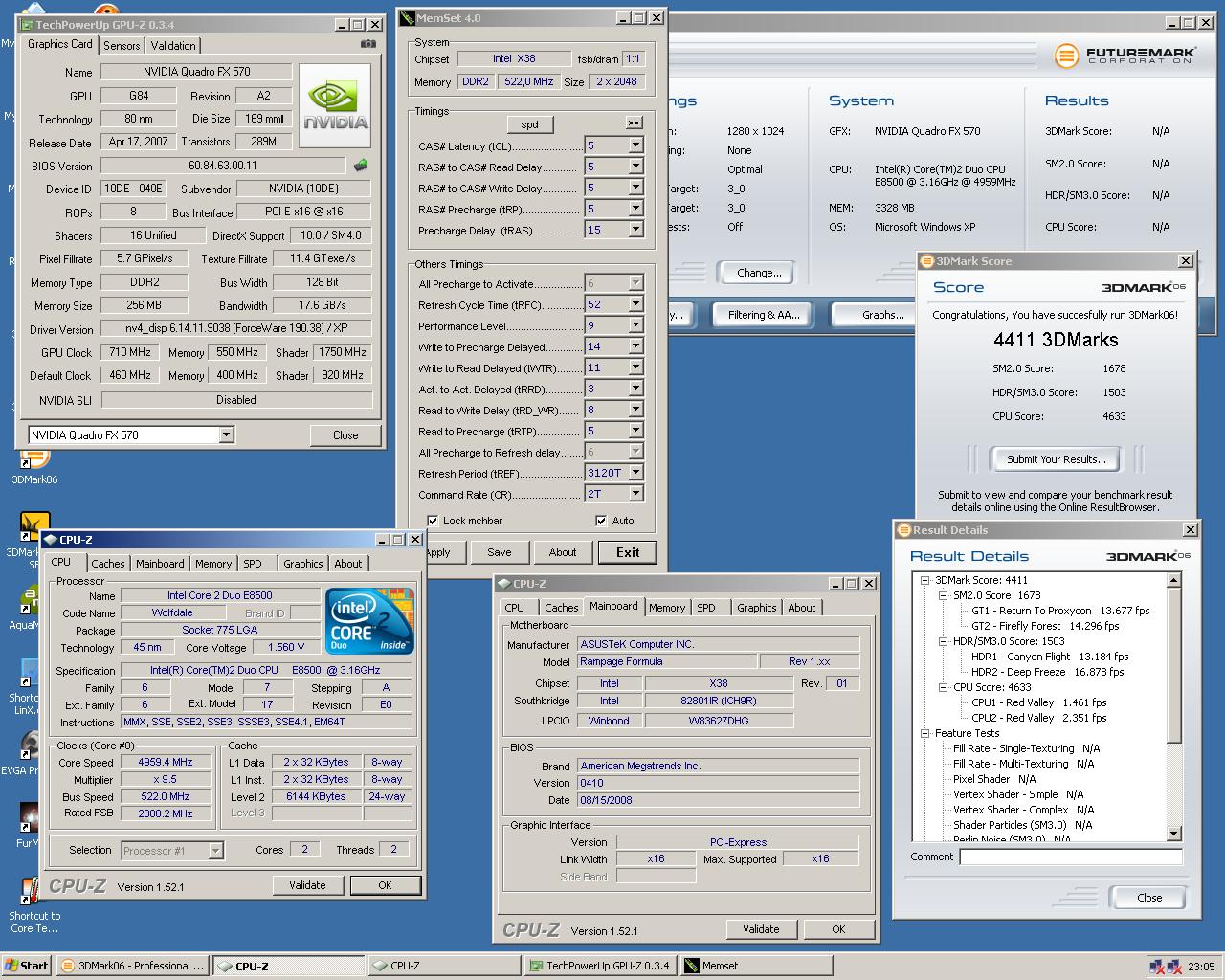The height and width of the screenshot is (980, 1225).
Task: Open the About tab in the front CPU-Z
Action: pos(348,564)
